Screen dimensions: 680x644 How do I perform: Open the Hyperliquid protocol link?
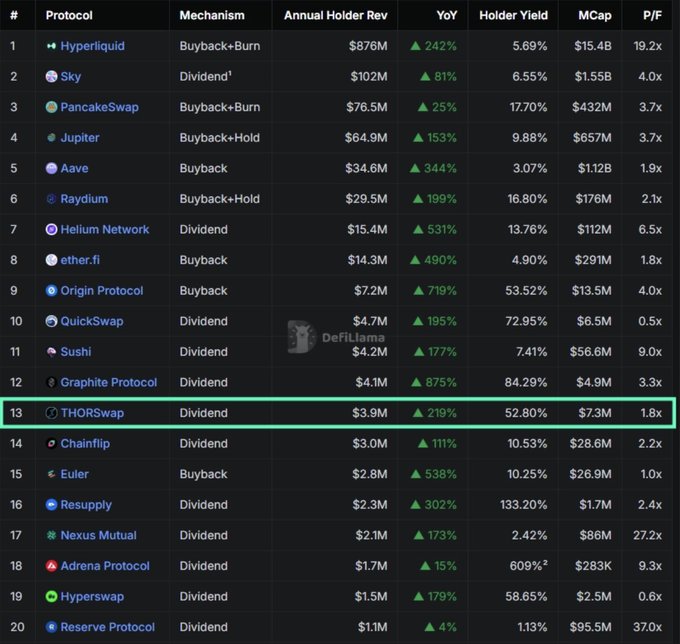pos(92,46)
